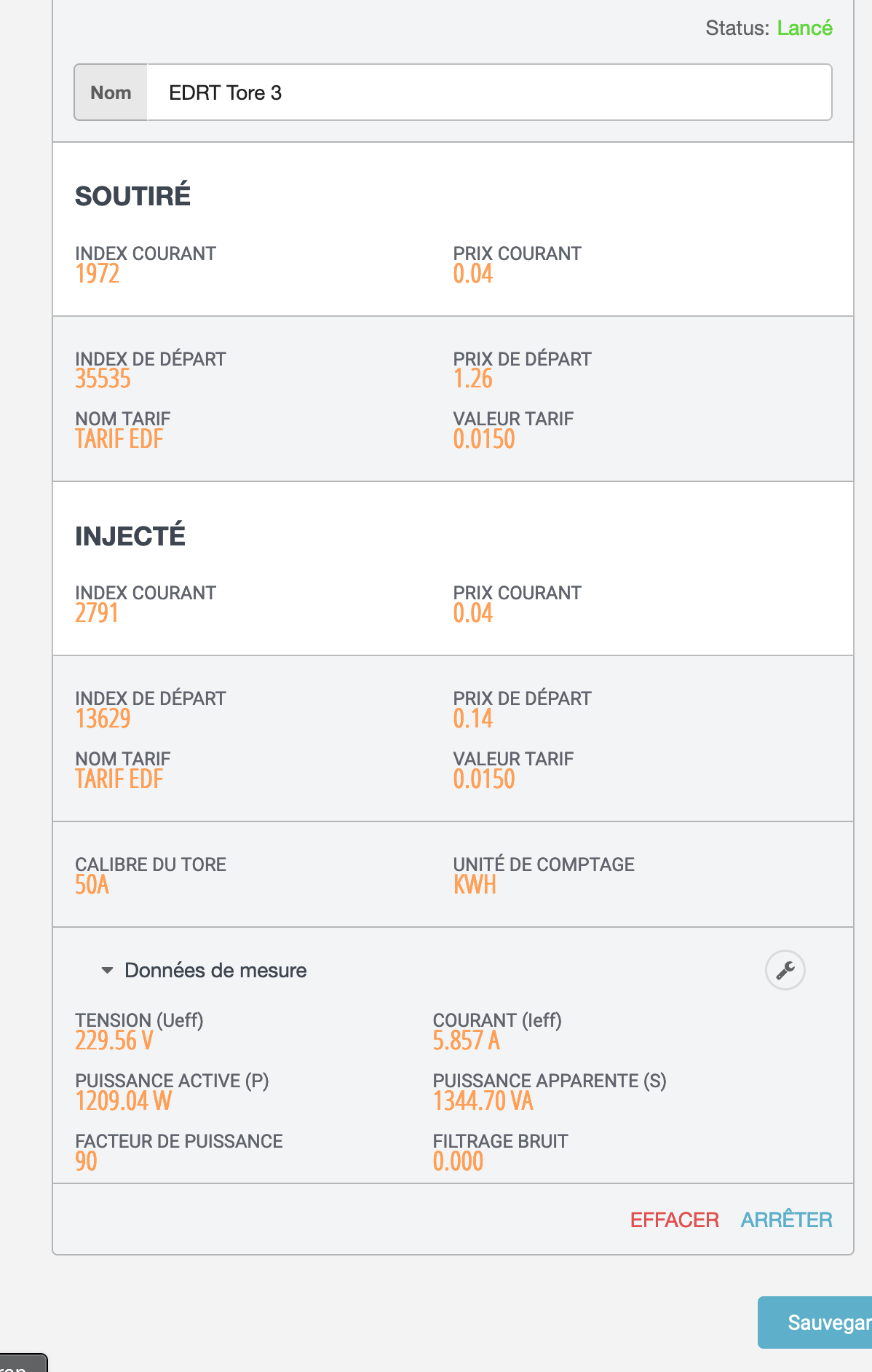Stop the meter with ARRÊTER
Image resolution: width=872 pixels, height=1372 pixels.
tap(786, 1220)
